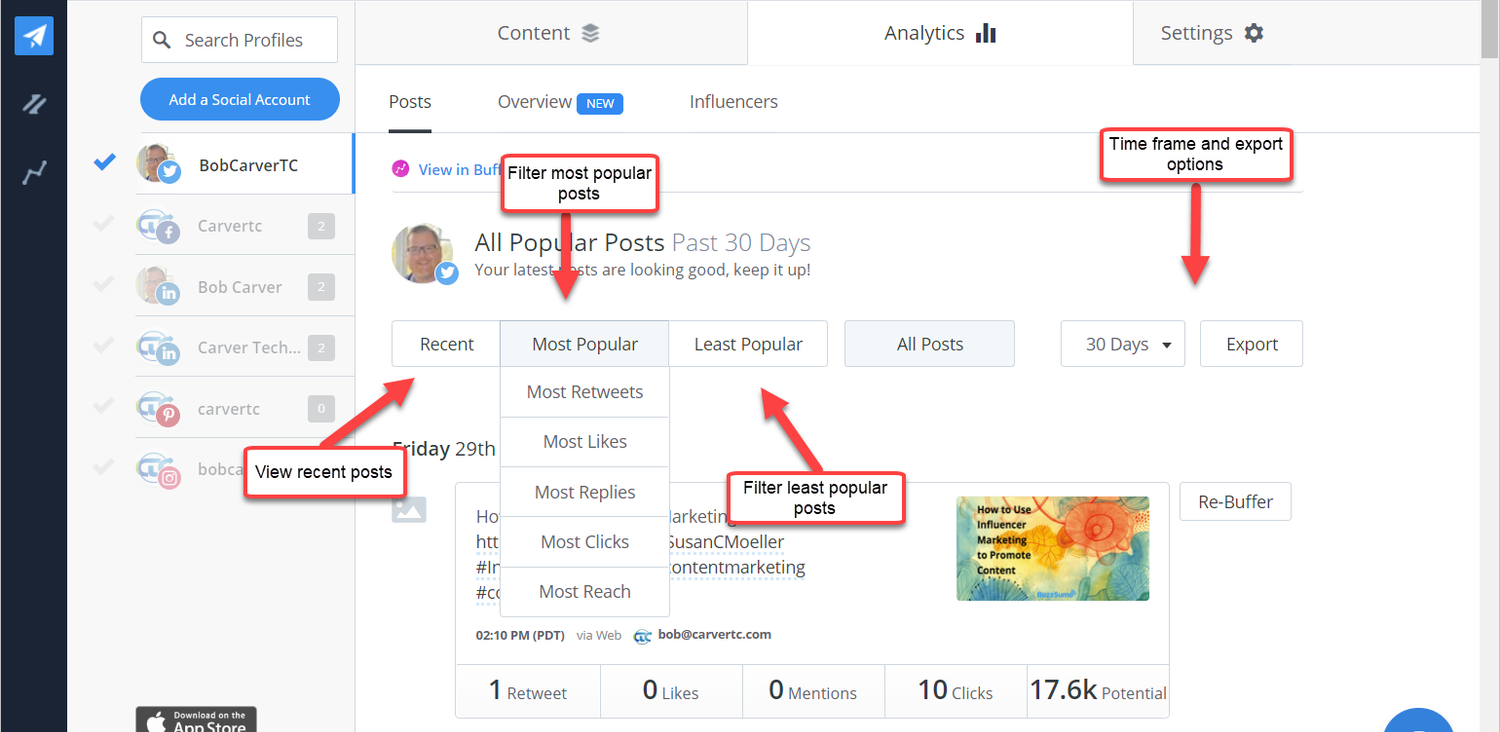Screen dimensions: 1500x732
Task: Click the Content layers icon
Action: 591,33
